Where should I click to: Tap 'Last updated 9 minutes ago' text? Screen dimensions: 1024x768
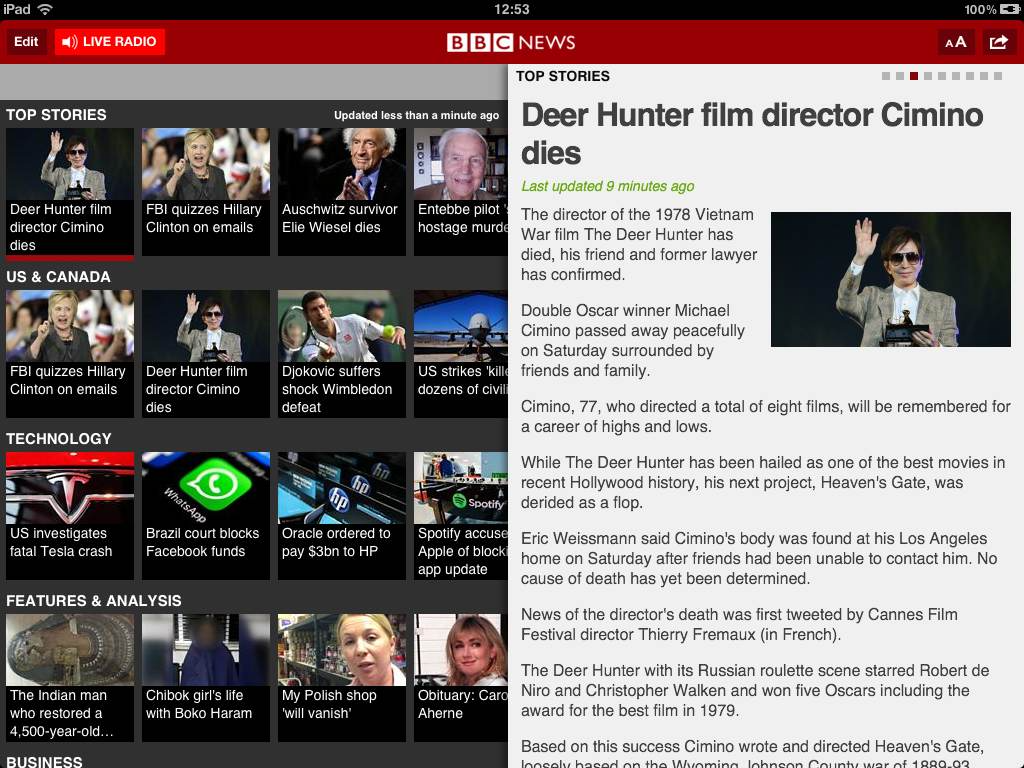point(607,186)
